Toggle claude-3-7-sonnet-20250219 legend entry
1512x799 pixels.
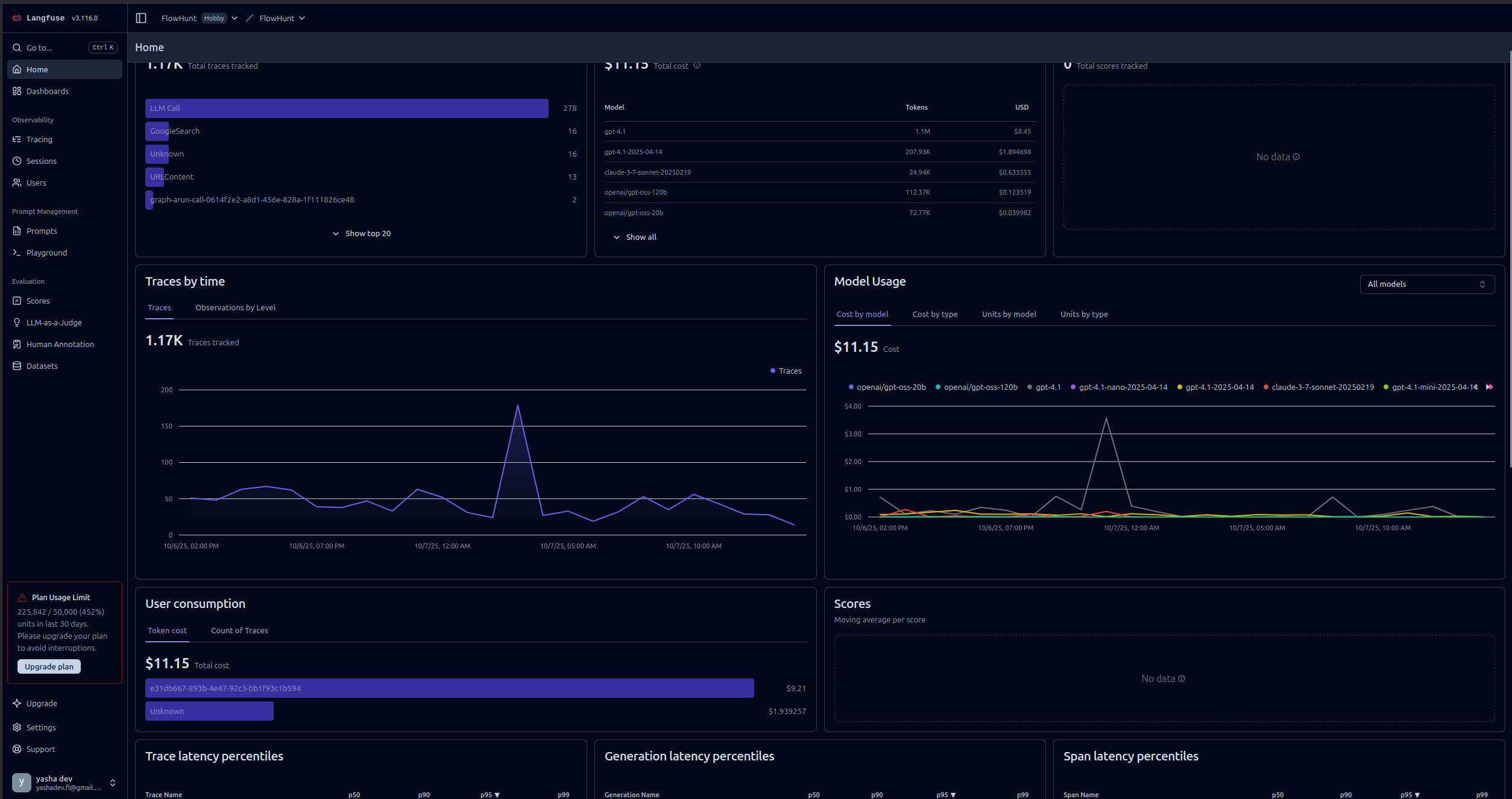click(1318, 387)
